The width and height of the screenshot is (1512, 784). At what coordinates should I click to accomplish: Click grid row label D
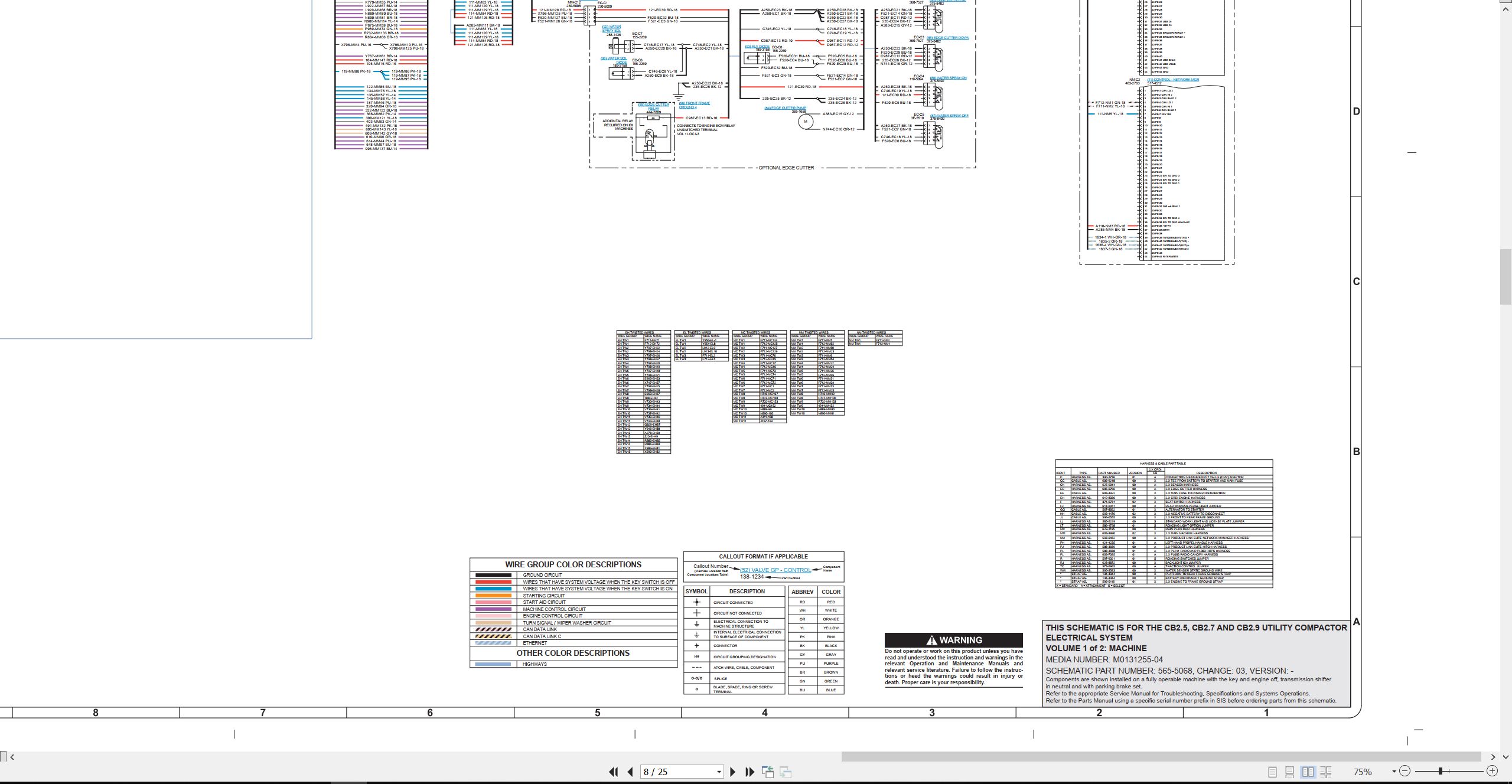coord(1356,112)
